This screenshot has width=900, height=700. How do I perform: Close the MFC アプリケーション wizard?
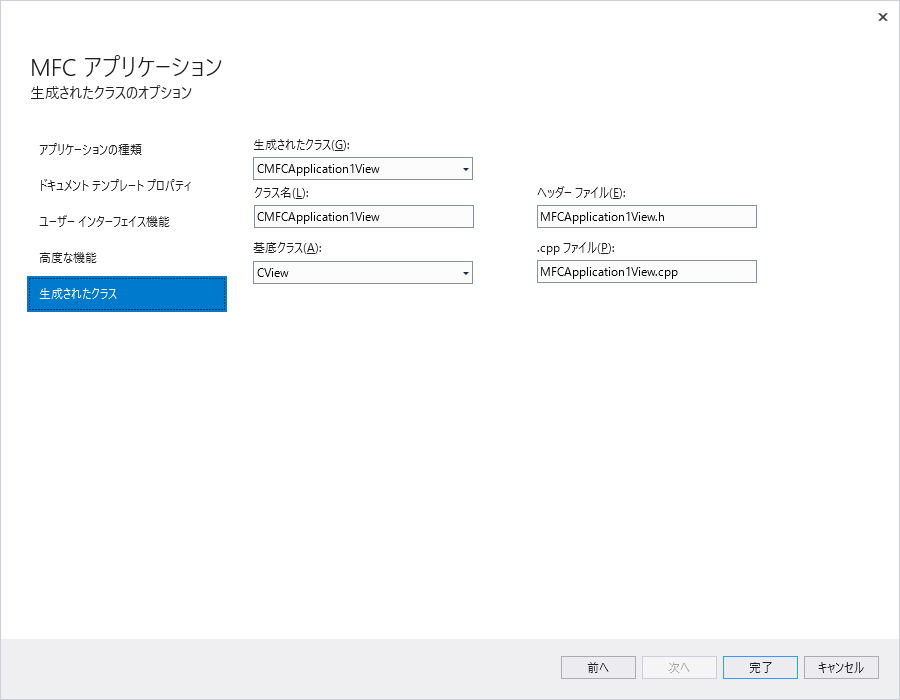click(x=883, y=17)
